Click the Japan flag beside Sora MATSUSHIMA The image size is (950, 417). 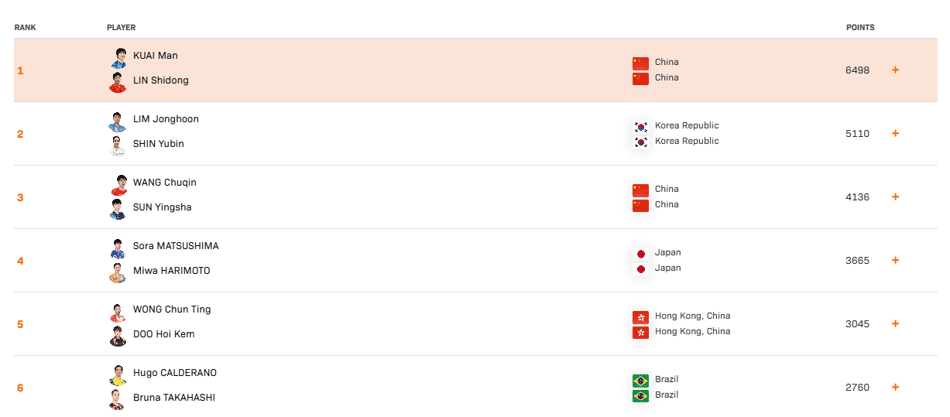click(640, 253)
